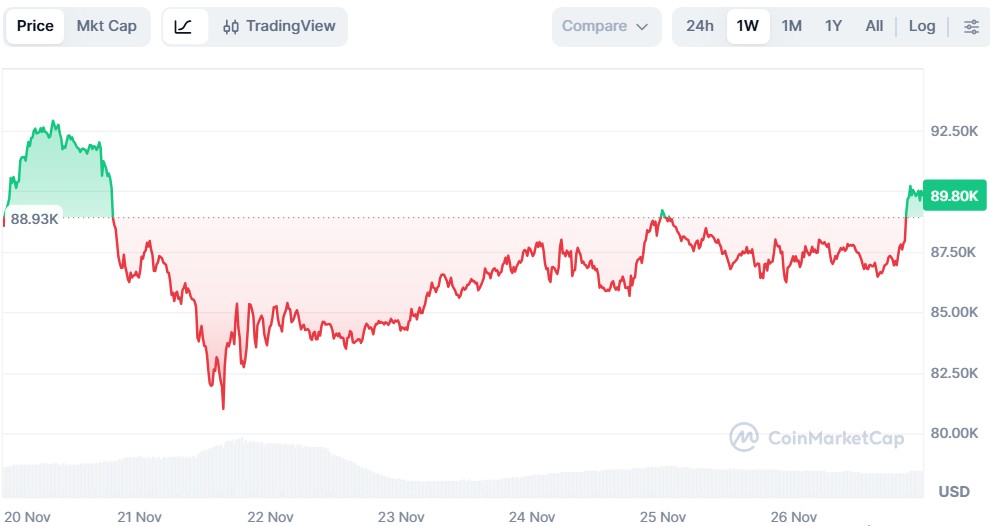This screenshot has width=990, height=526.
Task: Expand the Compare chevron arrow
Action: coord(642,27)
